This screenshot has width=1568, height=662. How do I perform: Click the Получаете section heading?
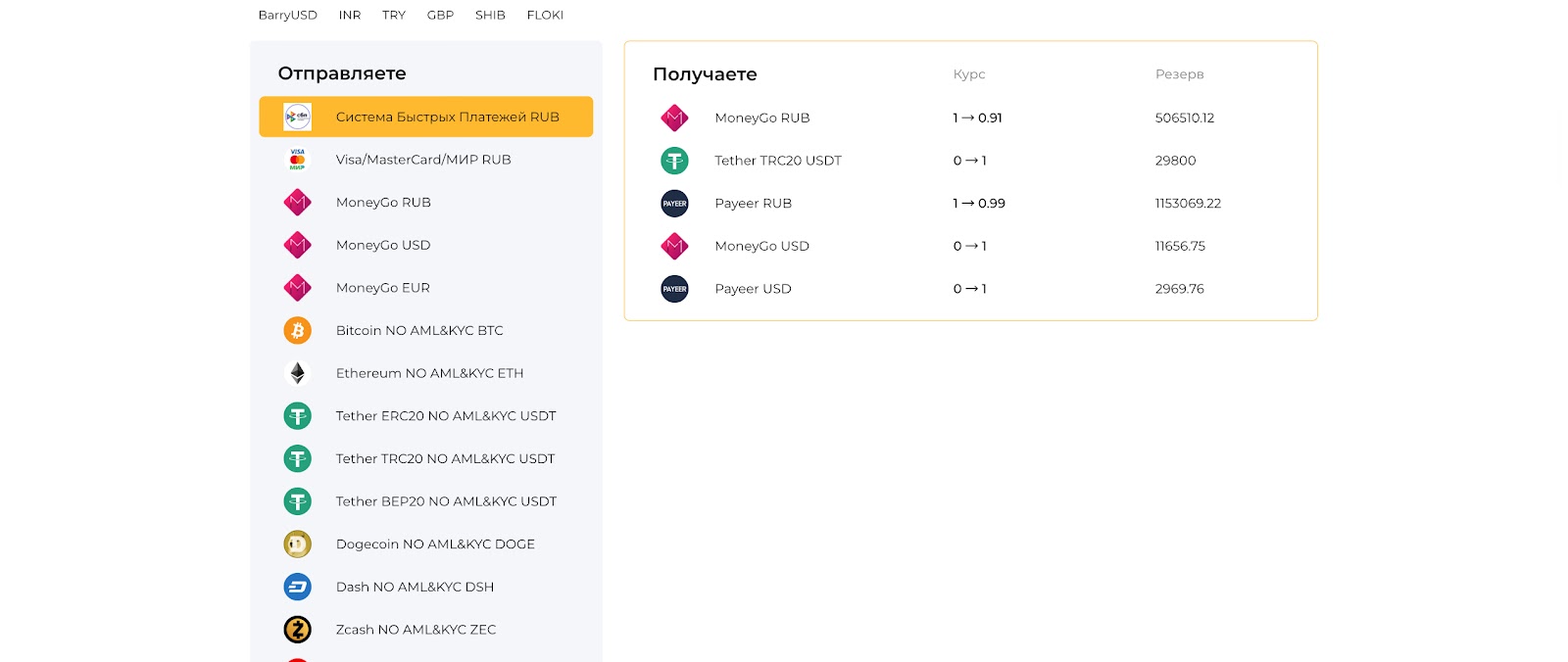click(705, 74)
